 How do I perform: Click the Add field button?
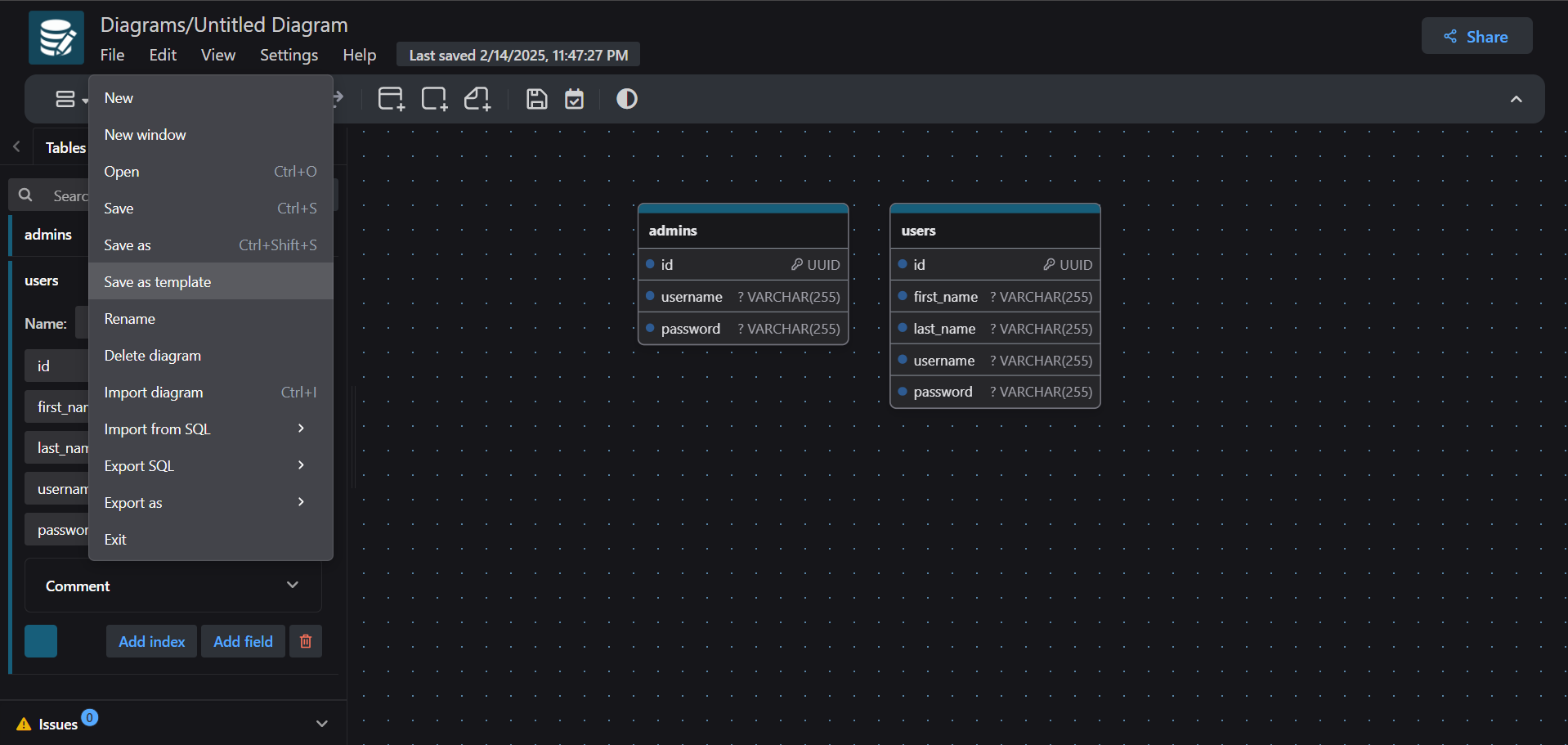[243, 641]
